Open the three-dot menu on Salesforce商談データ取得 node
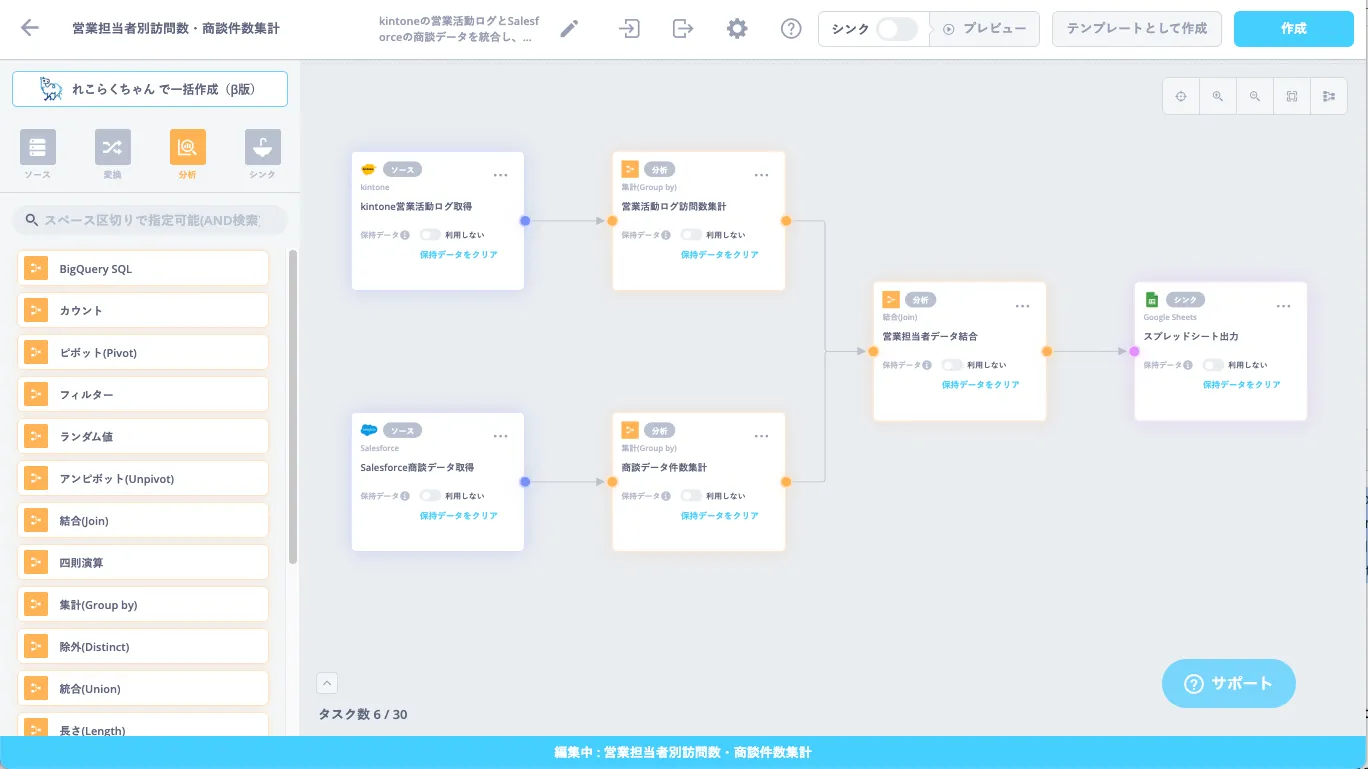This screenshot has width=1368, height=769. pos(500,436)
